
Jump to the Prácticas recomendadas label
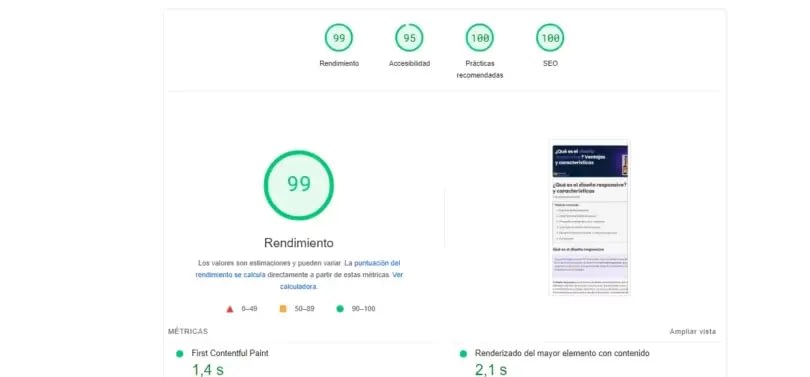(x=479, y=69)
